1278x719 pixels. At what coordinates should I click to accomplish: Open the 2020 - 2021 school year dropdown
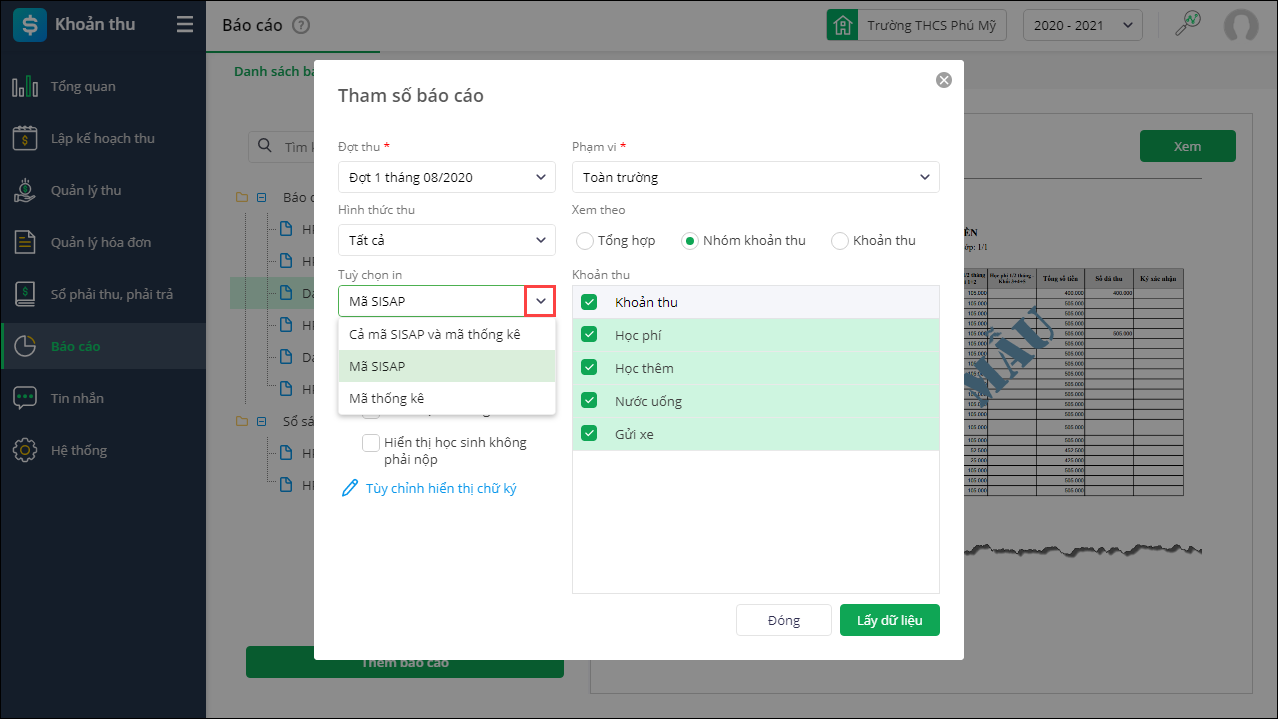(1082, 26)
